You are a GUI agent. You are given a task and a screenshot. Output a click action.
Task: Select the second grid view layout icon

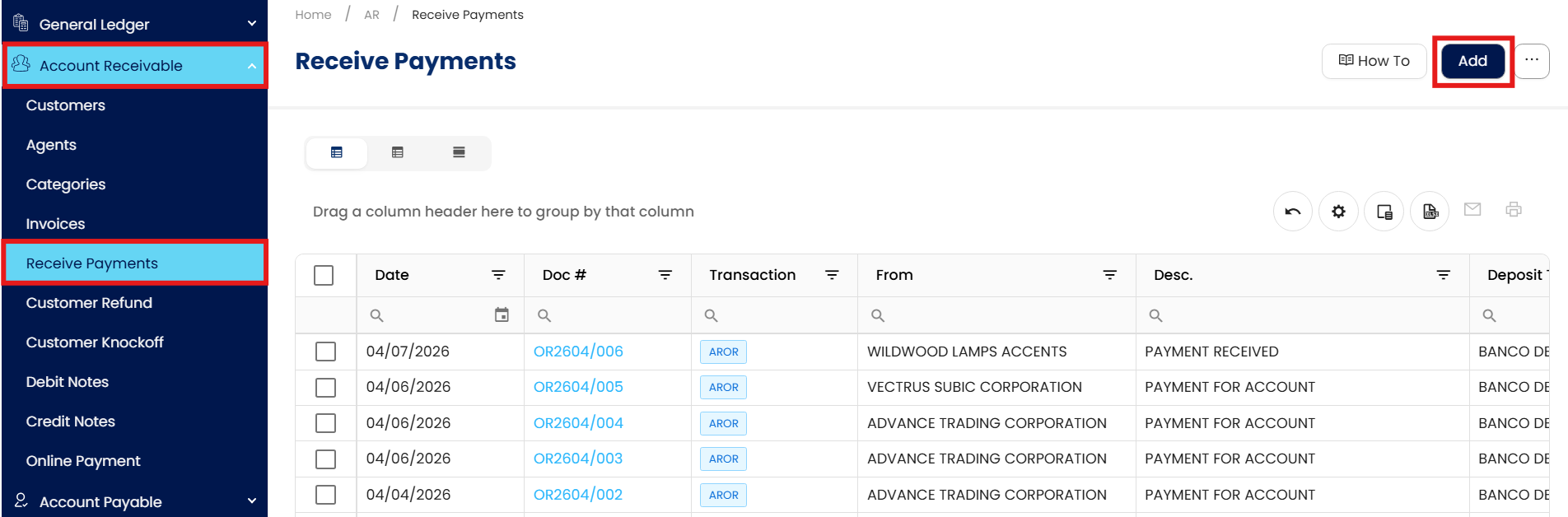(x=398, y=152)
